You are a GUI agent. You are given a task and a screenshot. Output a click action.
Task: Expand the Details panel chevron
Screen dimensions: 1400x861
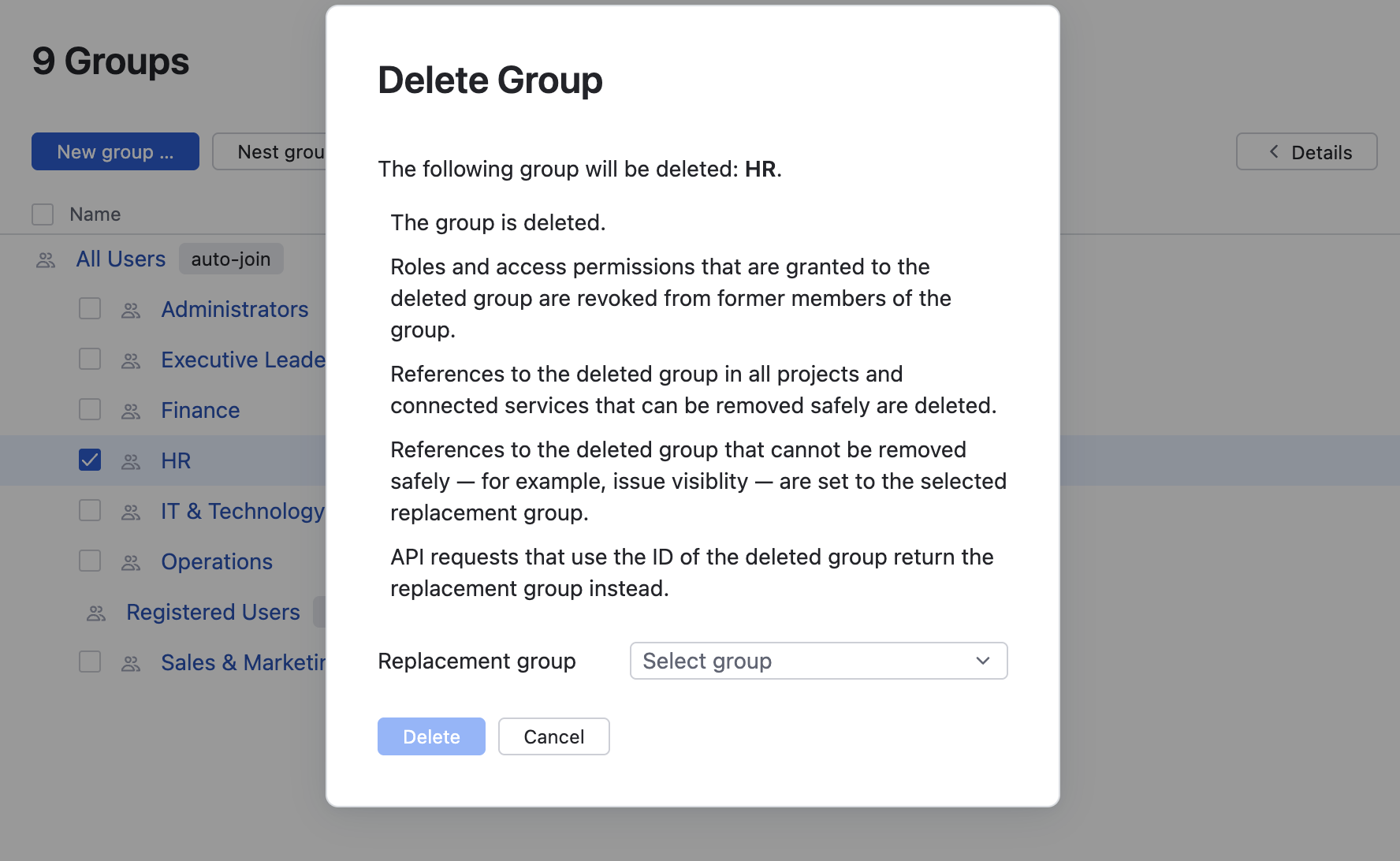(x=1274, y=151)
